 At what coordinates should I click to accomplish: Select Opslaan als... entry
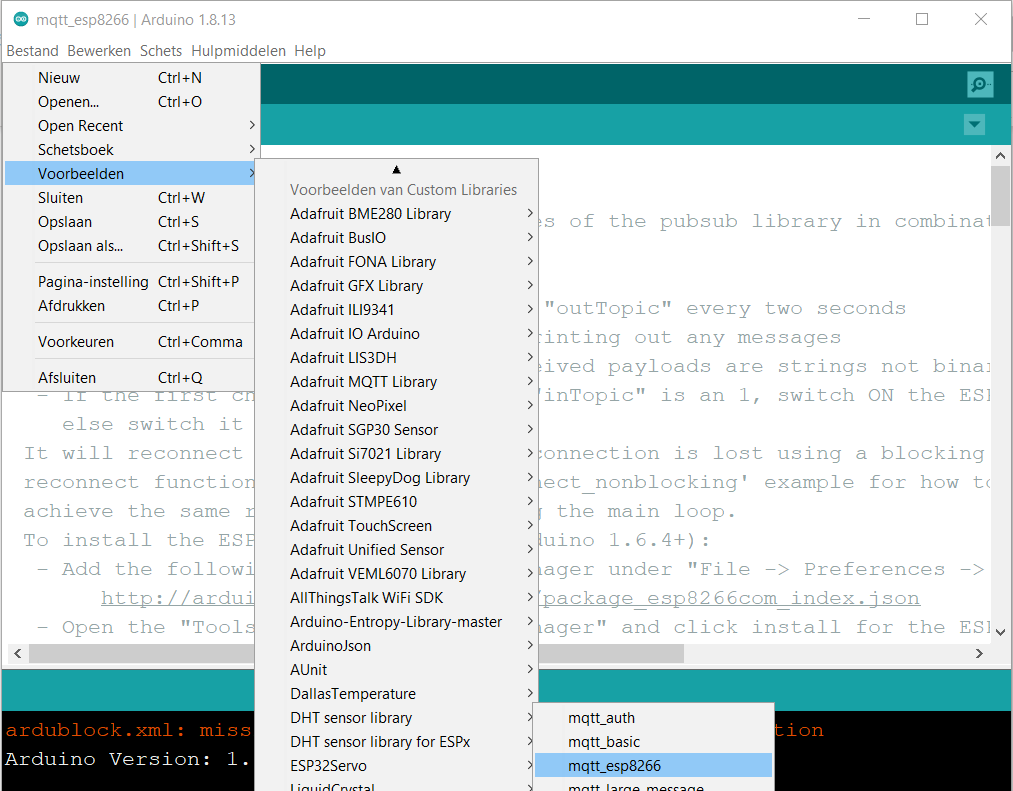(129, 246)
